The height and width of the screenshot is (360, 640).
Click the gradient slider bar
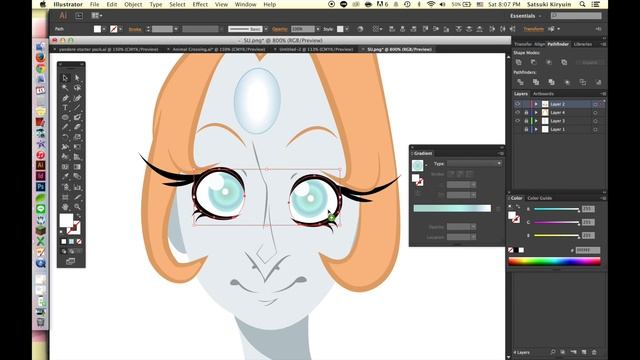pyautogui.click(x=452, y=209)
